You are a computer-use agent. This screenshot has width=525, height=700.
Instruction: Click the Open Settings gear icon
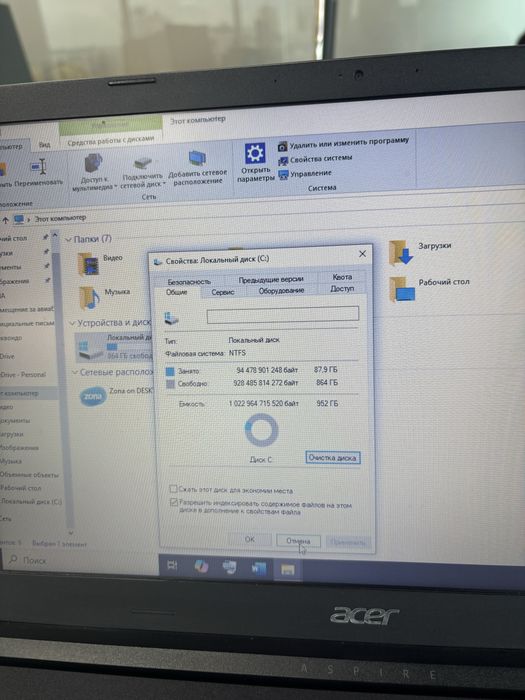coord(255,153)
